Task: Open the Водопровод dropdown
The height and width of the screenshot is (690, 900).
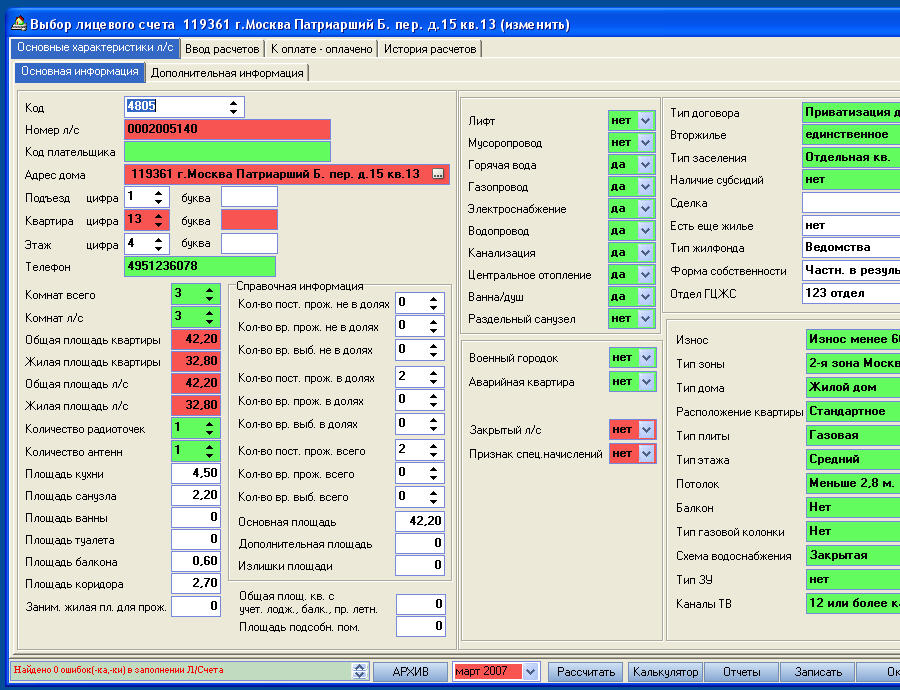Action: click(x=646, y=231)
